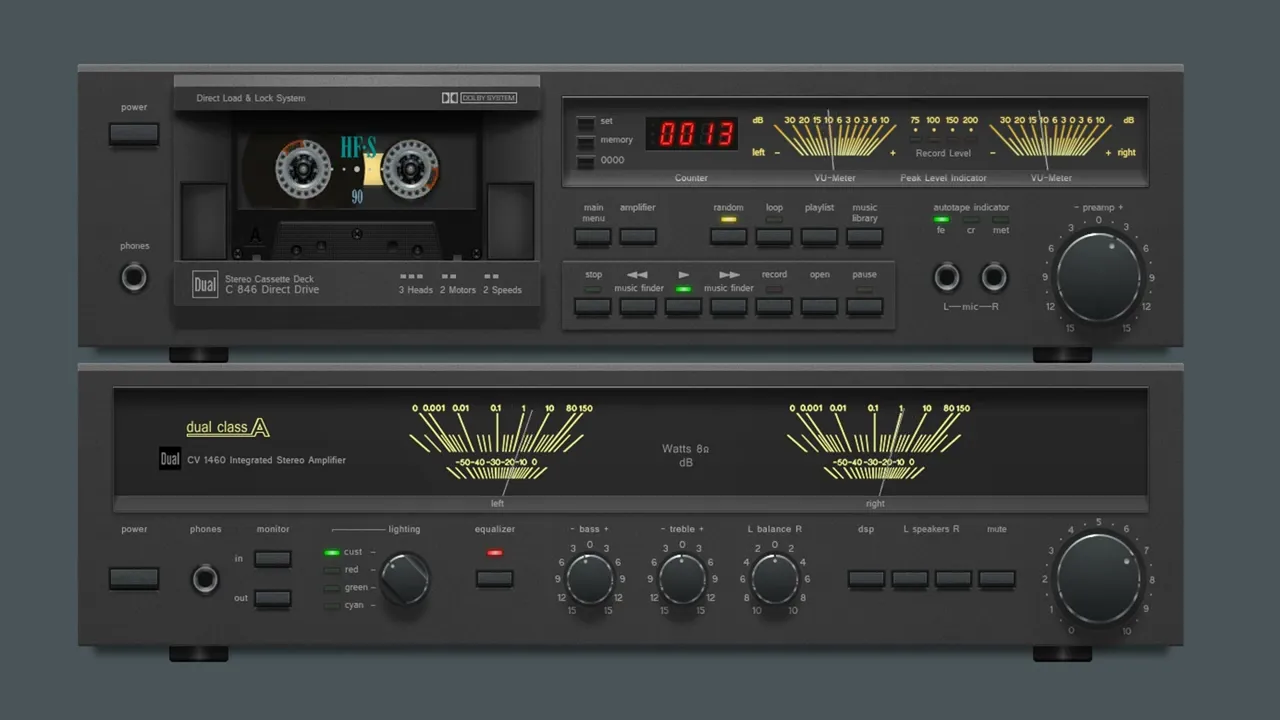Click the fe autotape indicator light

(941, 219)
